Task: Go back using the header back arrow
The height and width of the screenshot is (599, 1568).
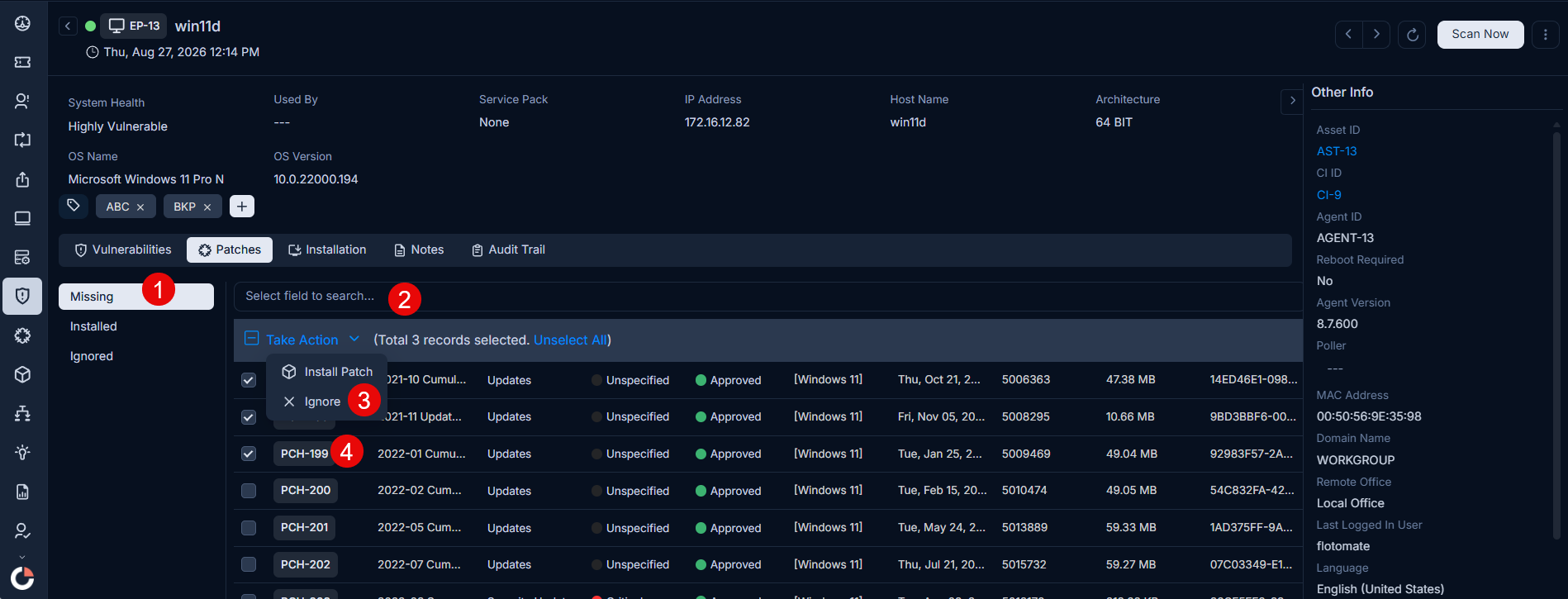Action: pyautogui.click(x=68, y=26)
